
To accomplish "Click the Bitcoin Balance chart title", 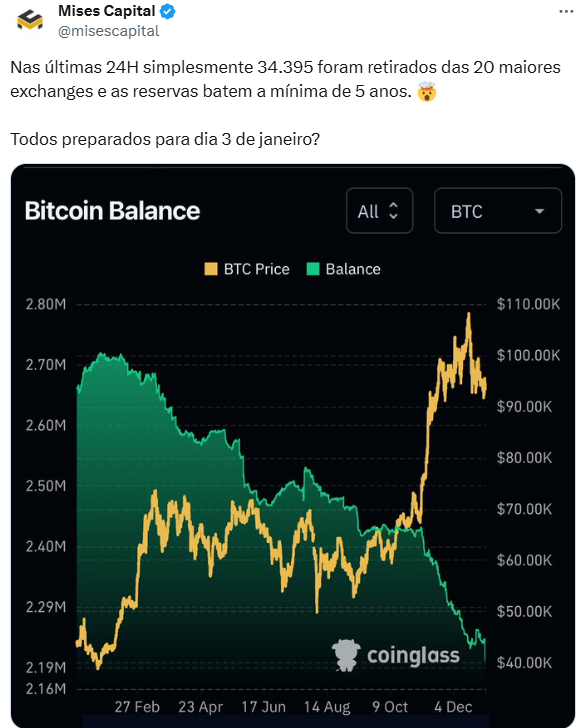I will point(112,211).
